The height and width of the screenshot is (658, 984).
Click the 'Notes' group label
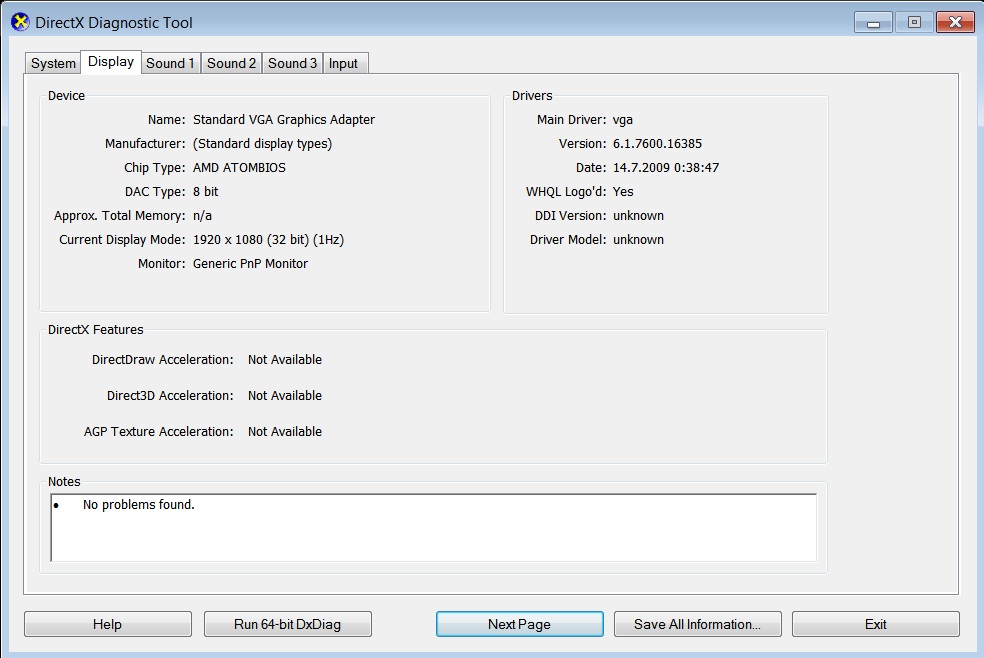pos(64,482)
